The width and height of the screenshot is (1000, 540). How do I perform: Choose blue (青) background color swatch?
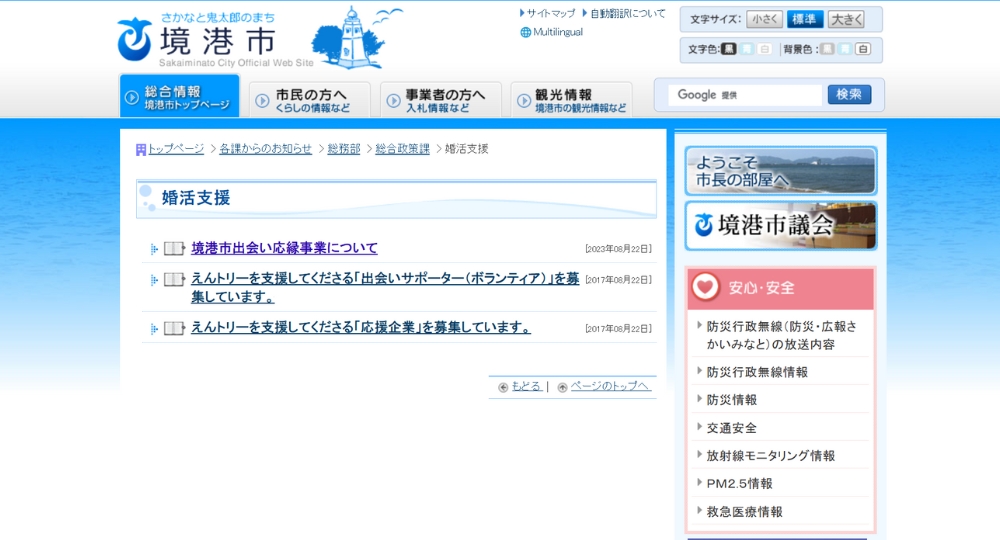(x=845, y=49)
